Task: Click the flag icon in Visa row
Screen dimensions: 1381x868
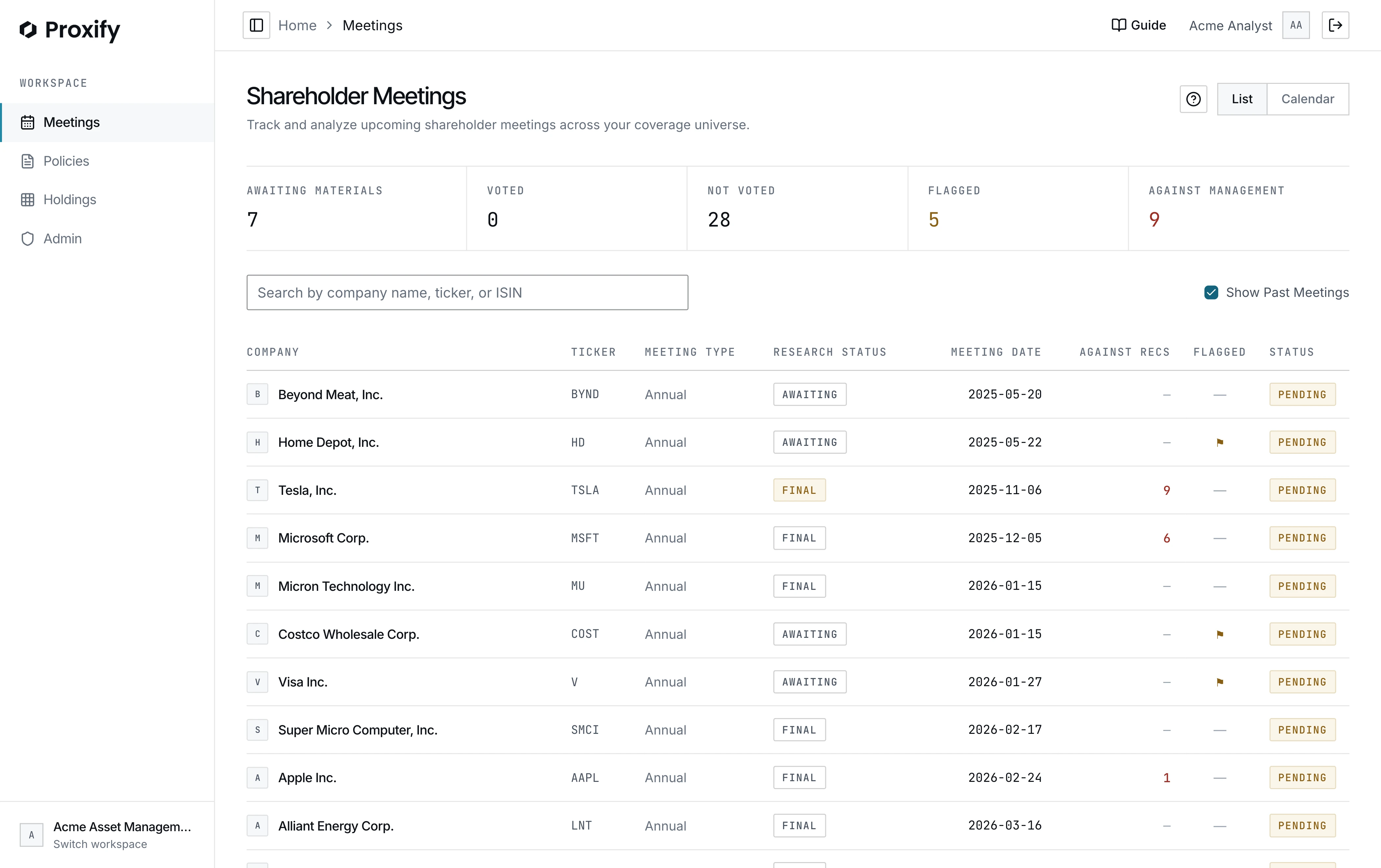Action: (x=1220, y=682)
